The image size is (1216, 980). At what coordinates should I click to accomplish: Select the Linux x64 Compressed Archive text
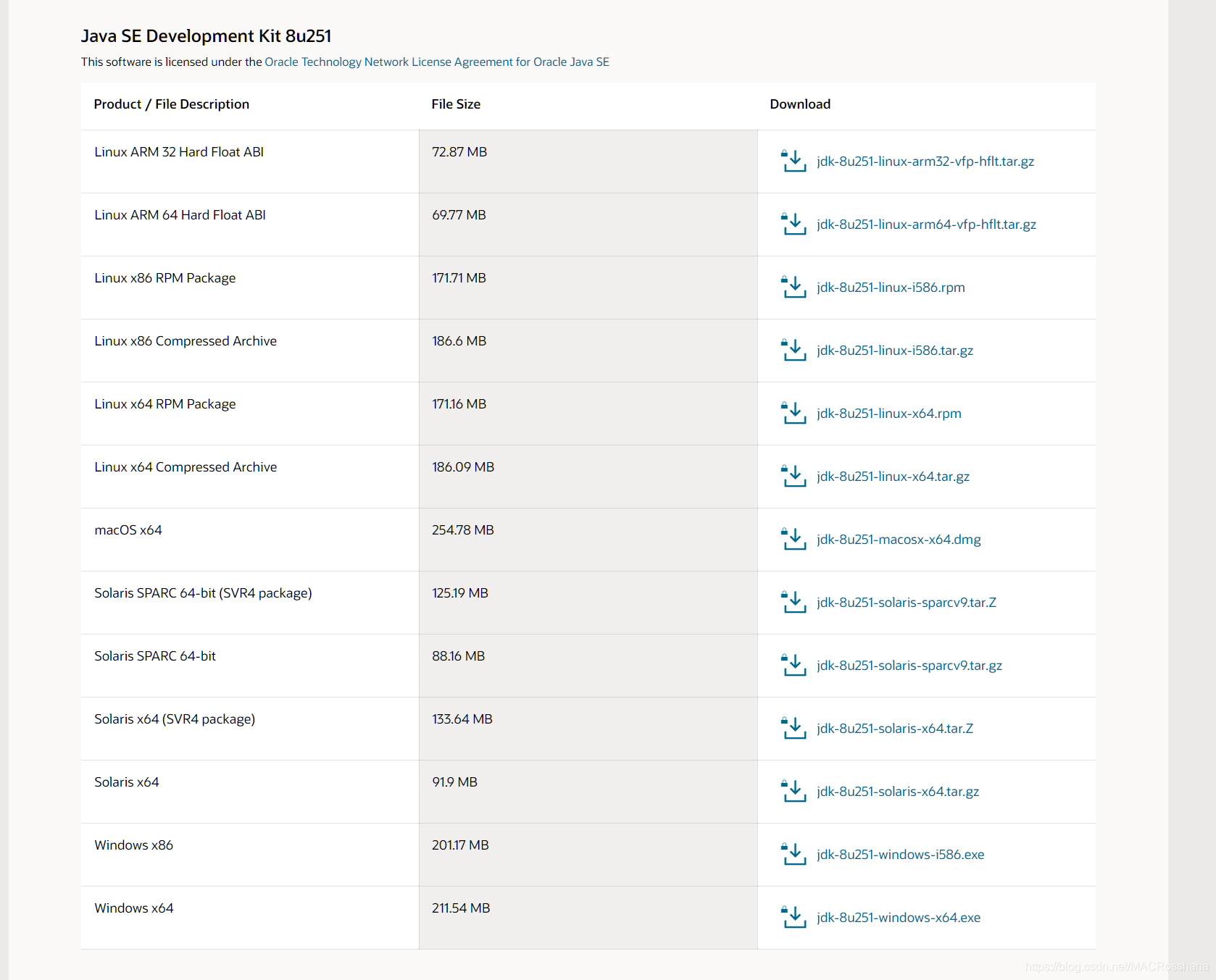(186, 467)
